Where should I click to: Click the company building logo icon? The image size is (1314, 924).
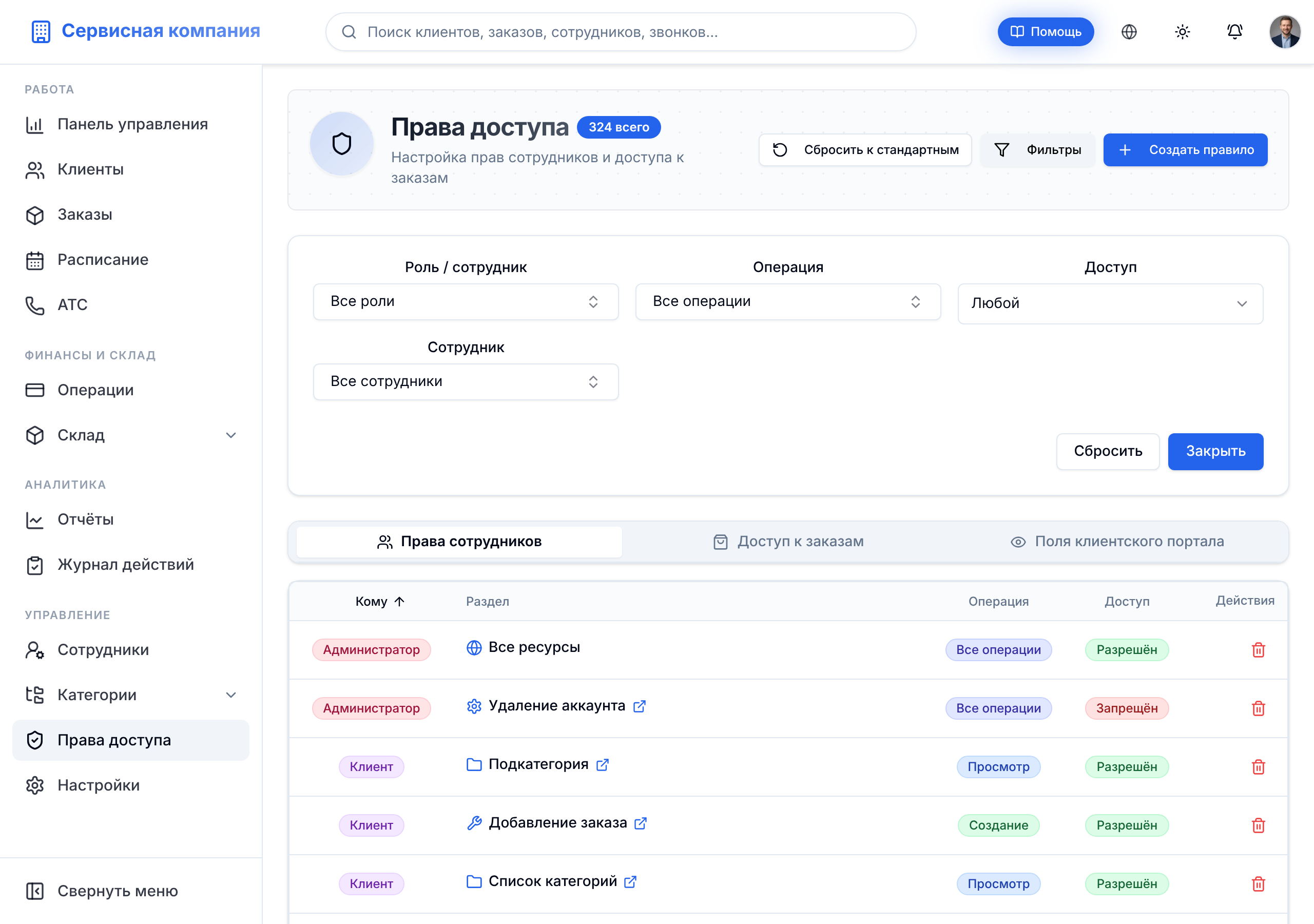point(41,31)
